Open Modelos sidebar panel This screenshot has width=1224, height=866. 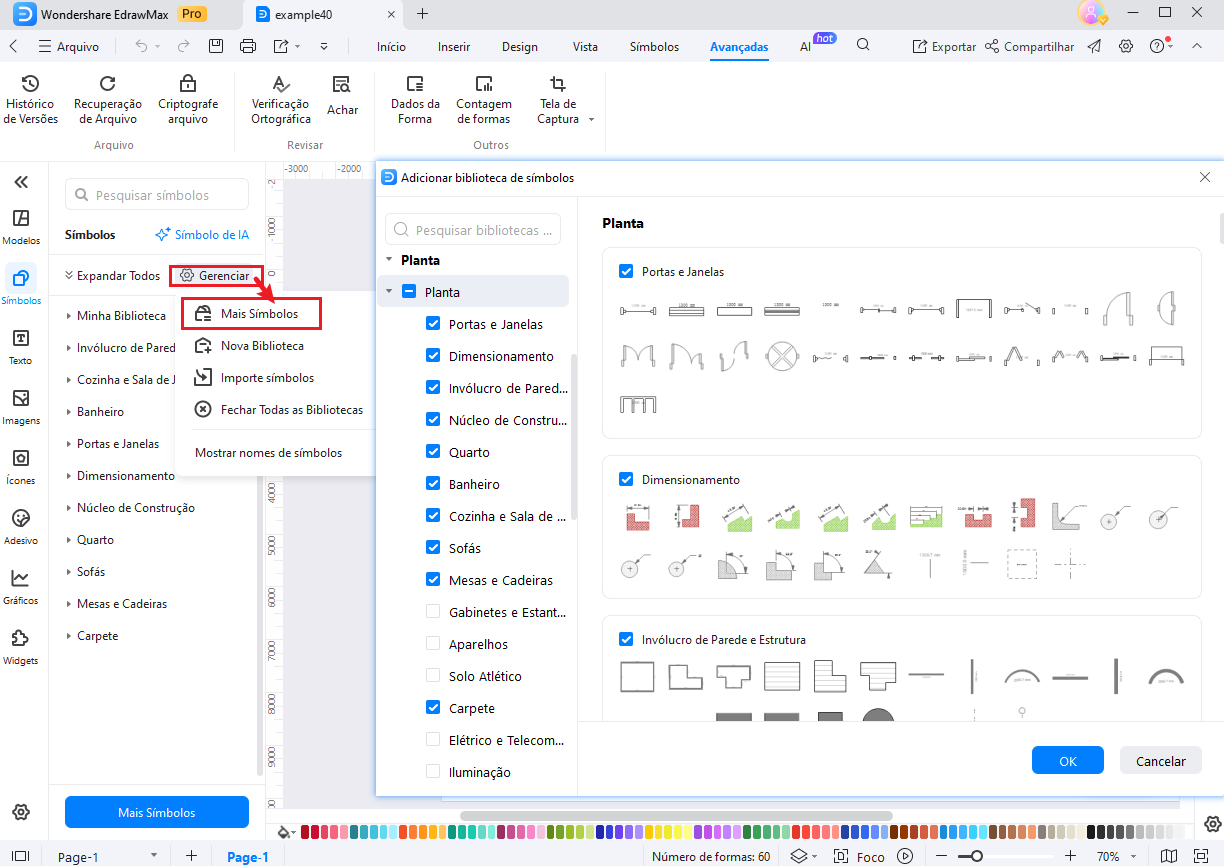pos(21,228)
